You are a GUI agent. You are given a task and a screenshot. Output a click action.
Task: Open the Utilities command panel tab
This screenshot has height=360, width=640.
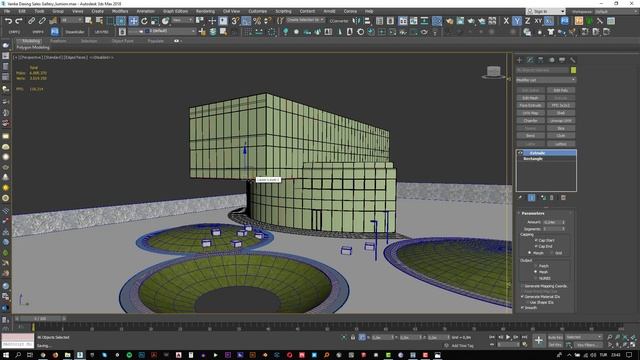point(573,60)
